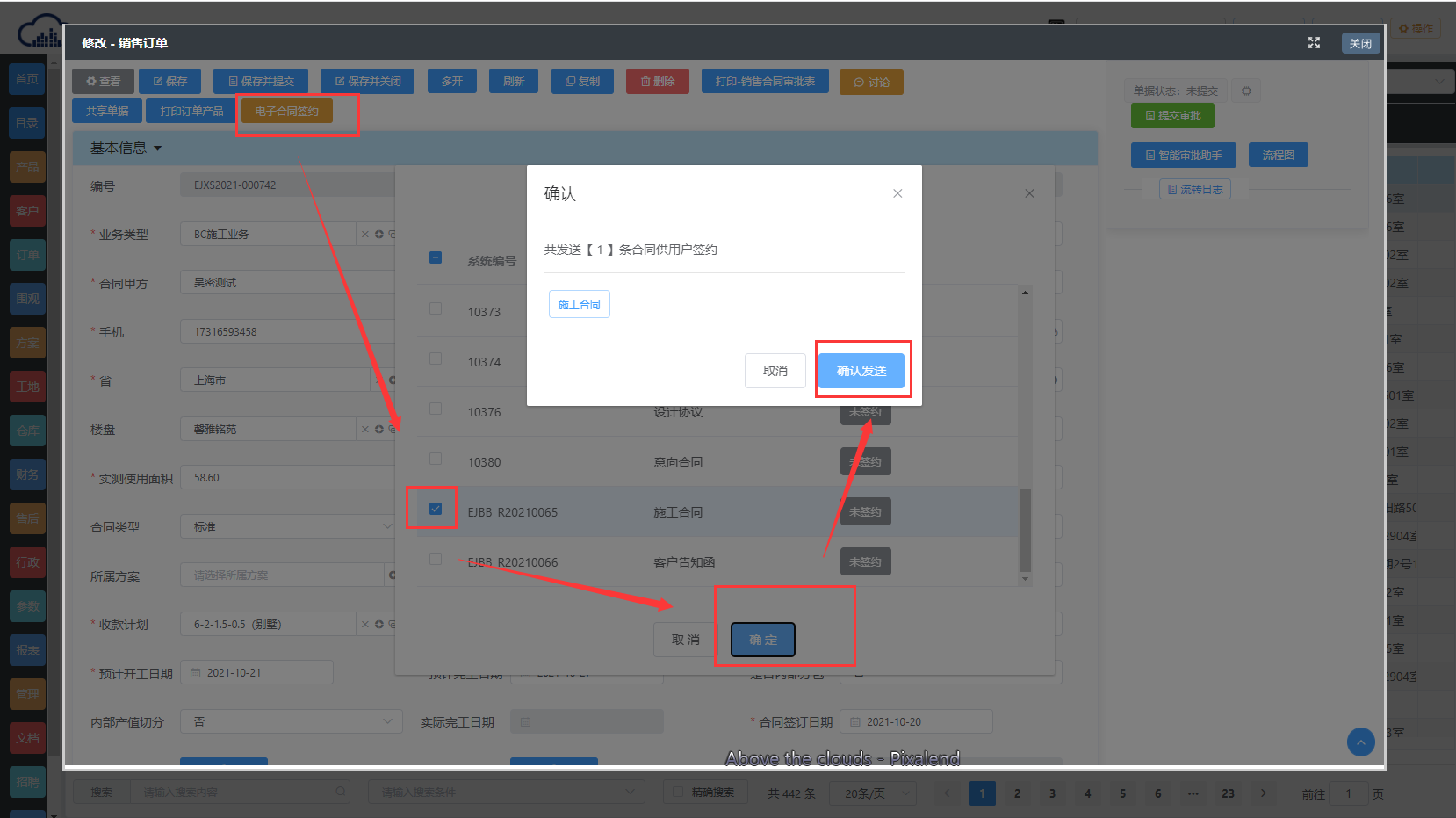Click the gear icon beside 单据状态
The image size is (1456, 818).
pyautogui.click(x=1246, y=90)
